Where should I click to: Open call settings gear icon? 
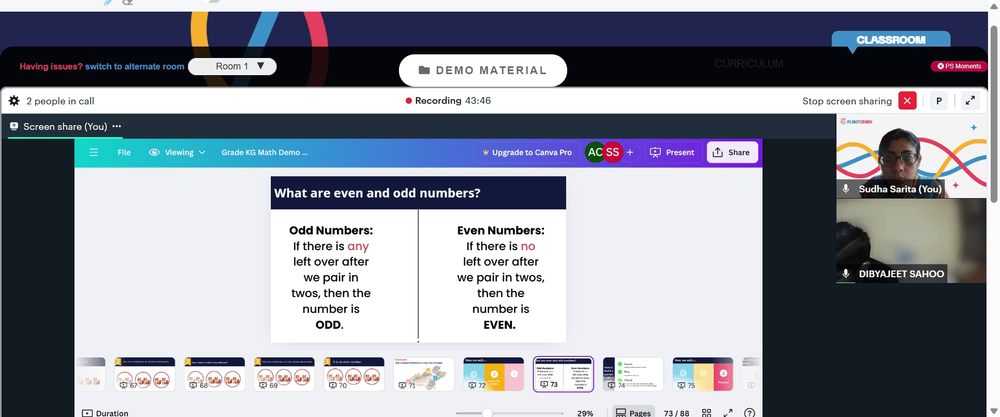click(14, 101)
